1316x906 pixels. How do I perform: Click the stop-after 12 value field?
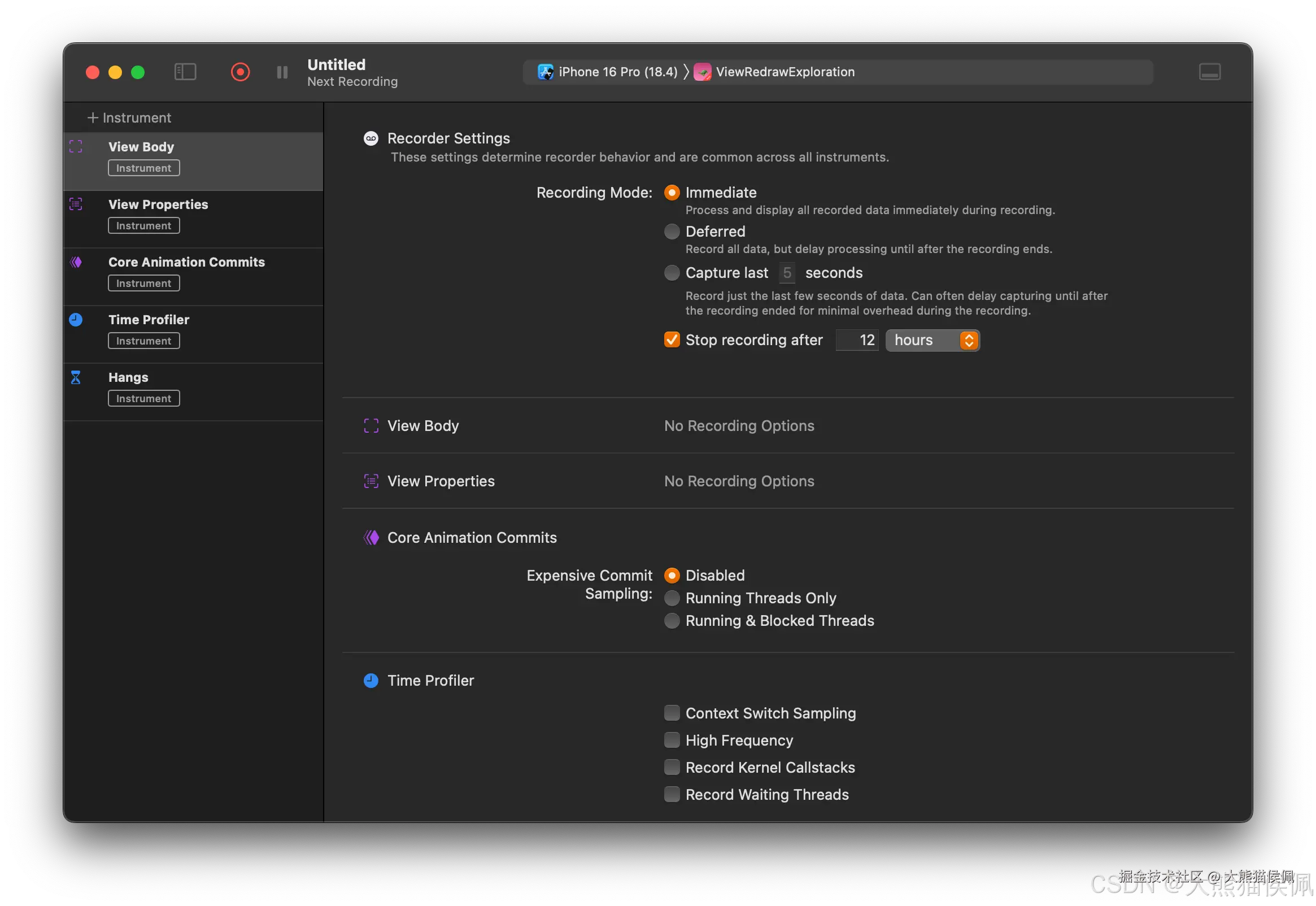coord(857,340)
